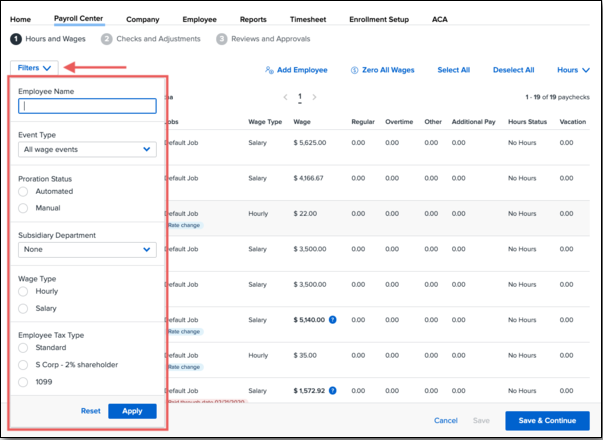Click info icon beside $1,572.92 wage

coord(332,390)
